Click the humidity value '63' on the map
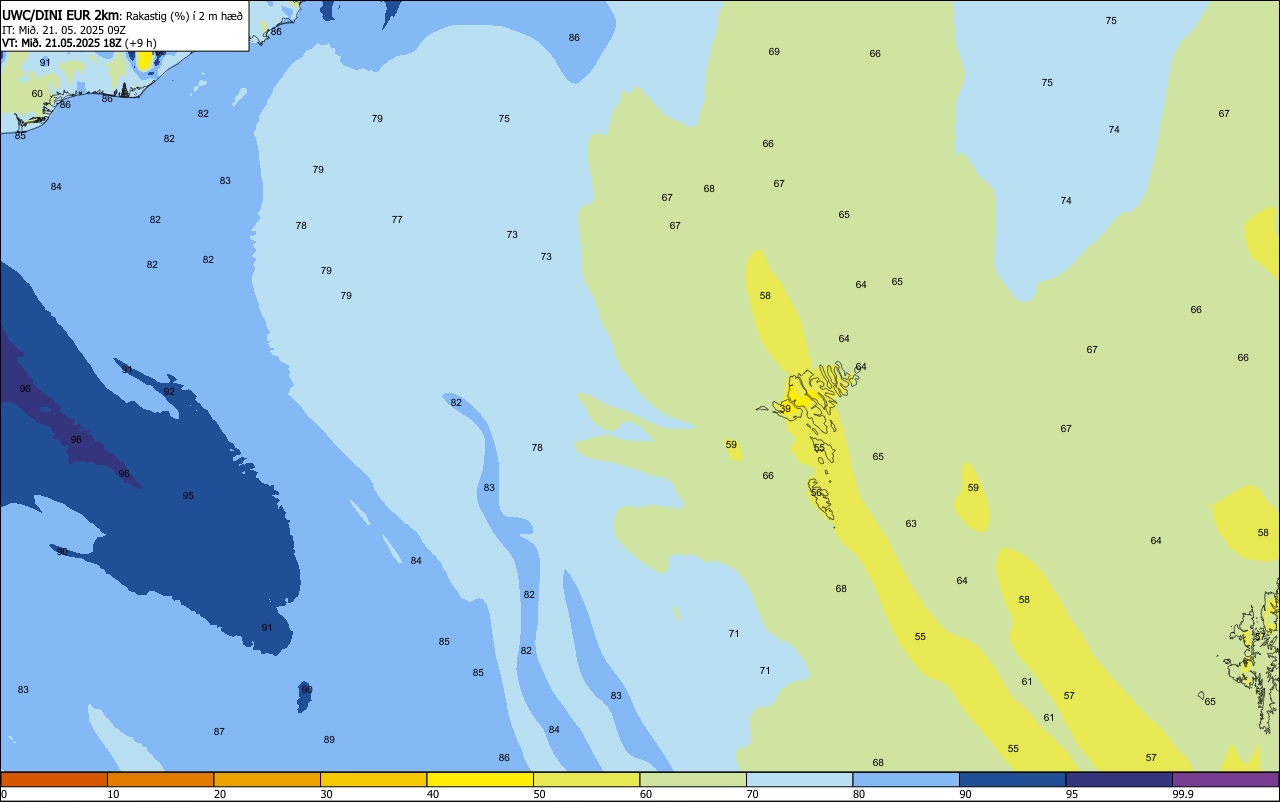The width and height of the screenshot is (1280, 802). click(911, 523)
